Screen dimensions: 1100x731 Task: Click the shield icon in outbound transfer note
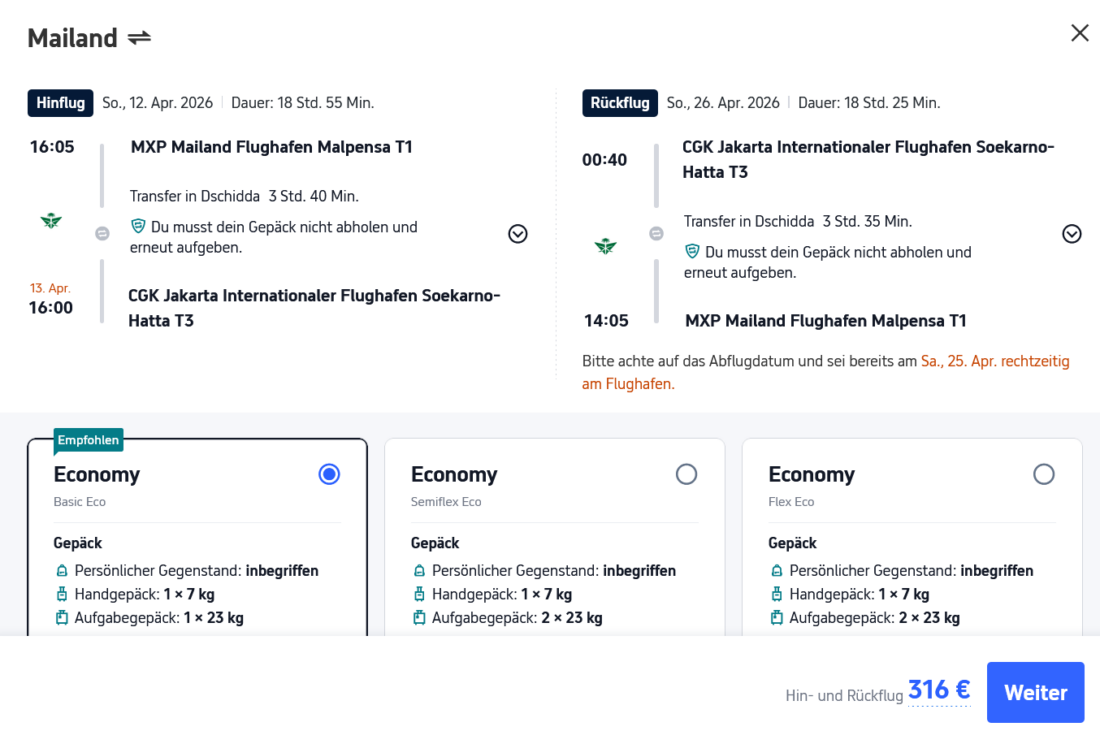[x=138, y=227]
